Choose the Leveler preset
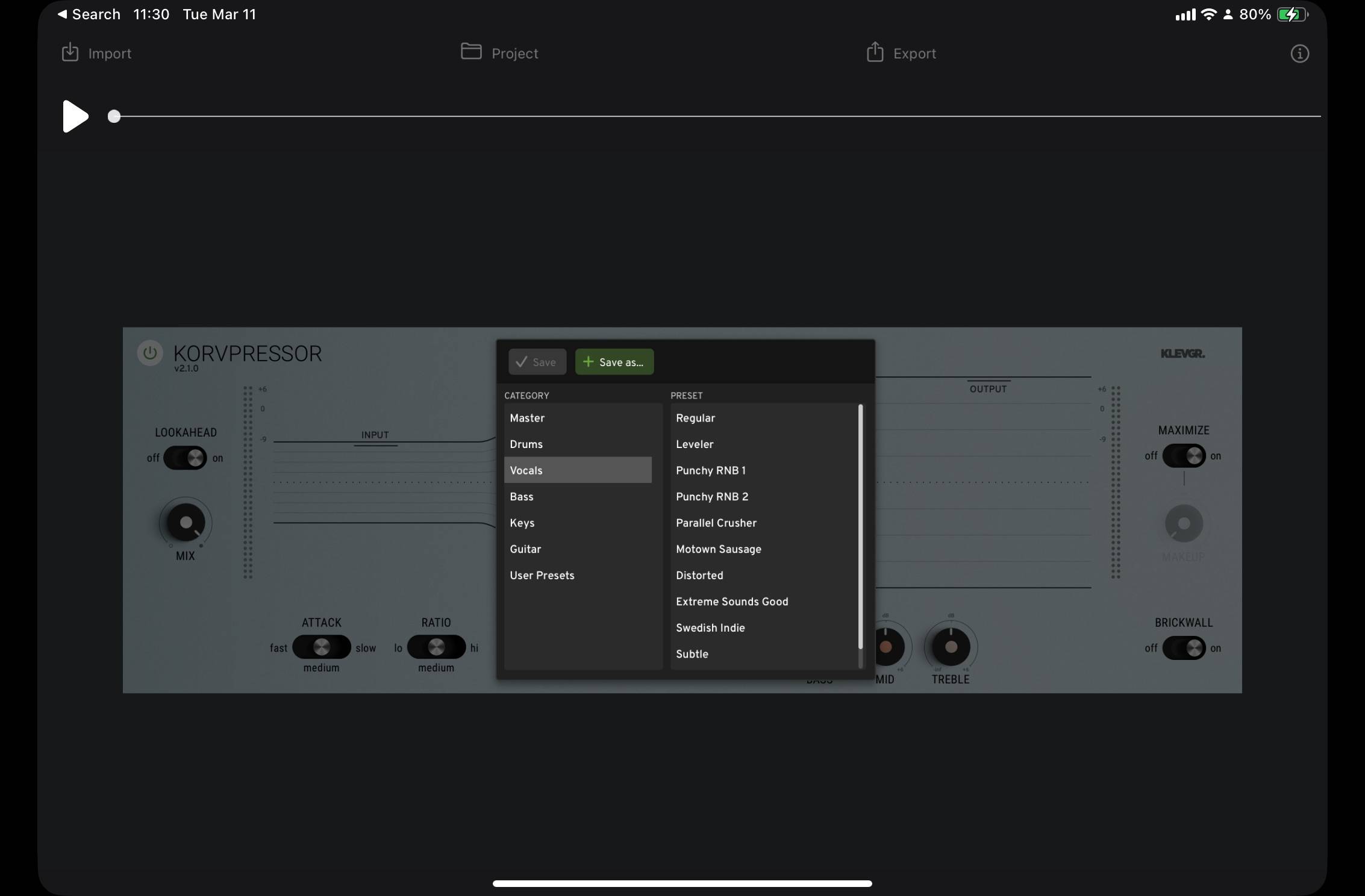The height and width of the screenshot is (896, 1365). tap(763, 444)
